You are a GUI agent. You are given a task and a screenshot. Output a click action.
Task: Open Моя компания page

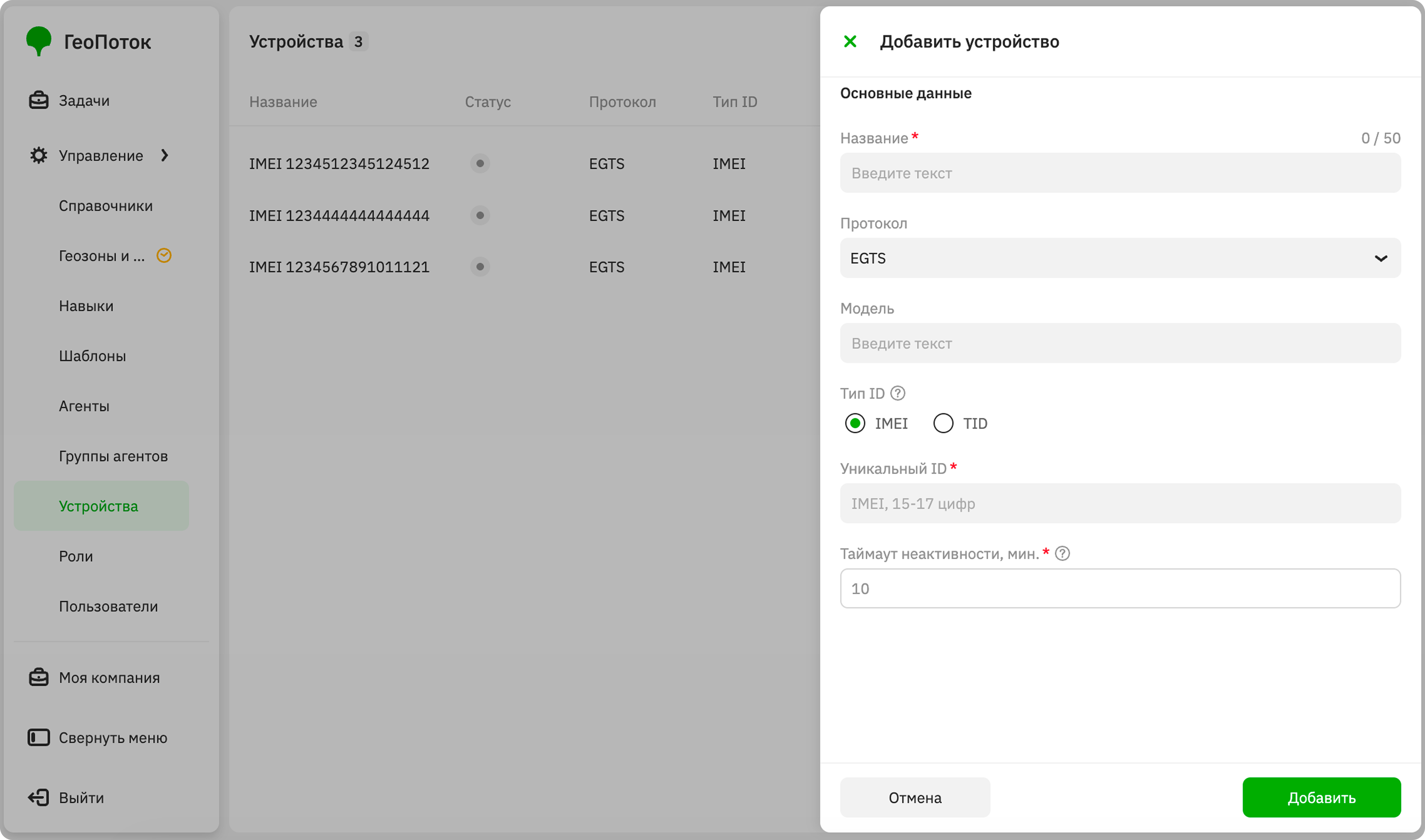[x=109, y=678]
